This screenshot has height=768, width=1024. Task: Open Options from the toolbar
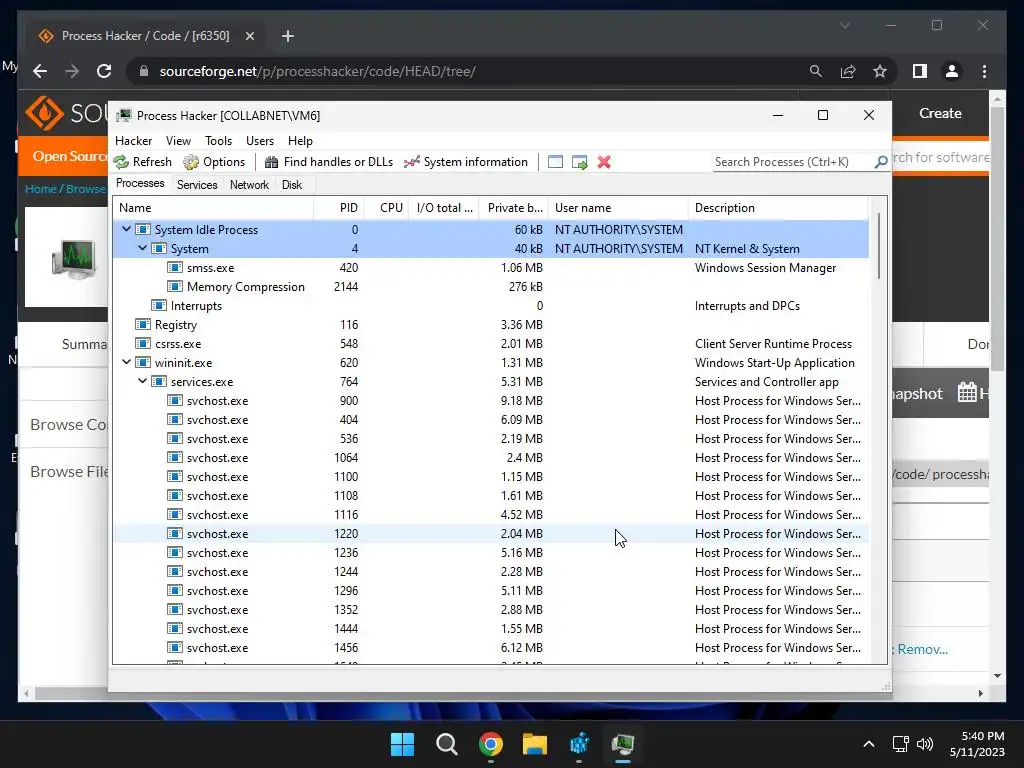[214, 162]
